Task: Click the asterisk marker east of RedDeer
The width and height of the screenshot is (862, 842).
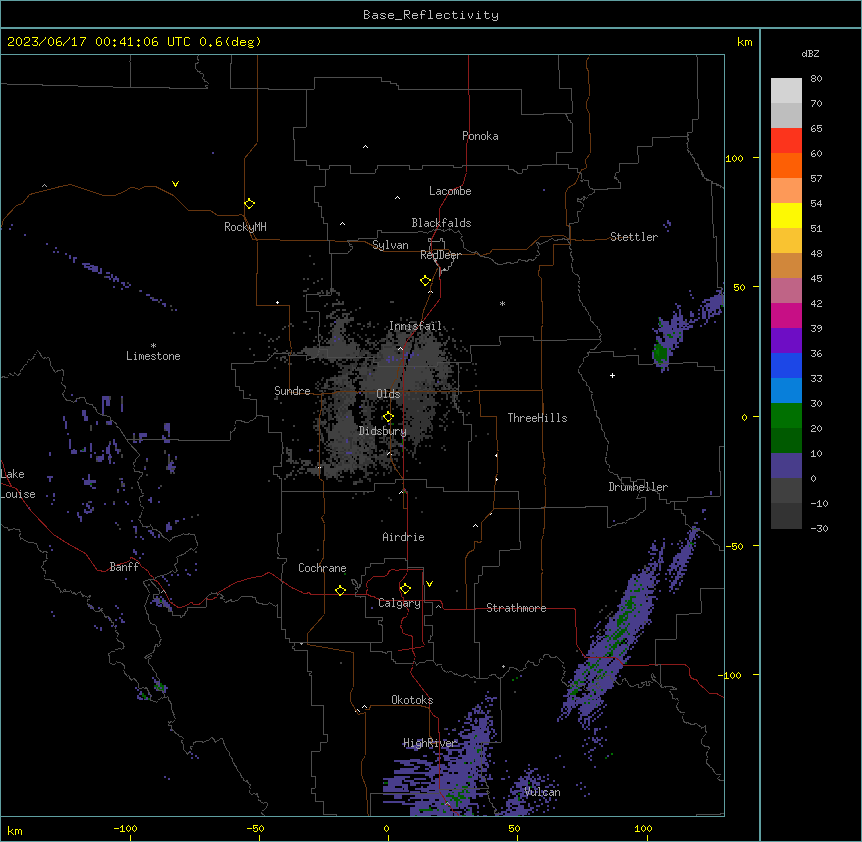Action: pos(502,303)
